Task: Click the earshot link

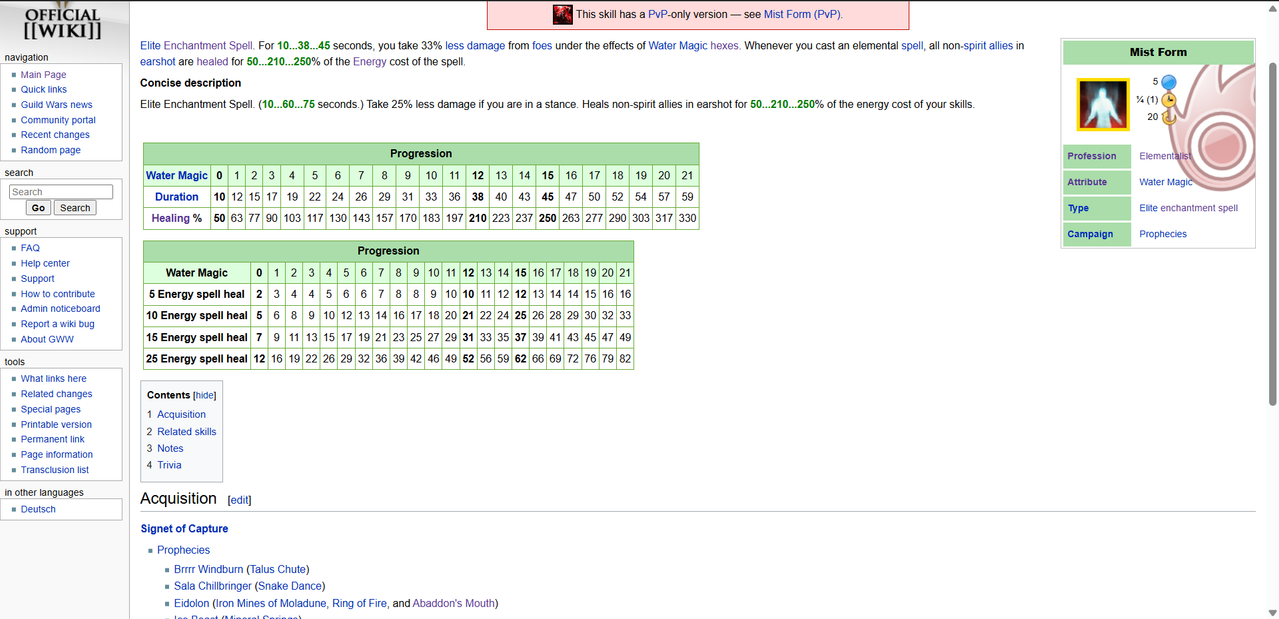Action: [159, 62]
